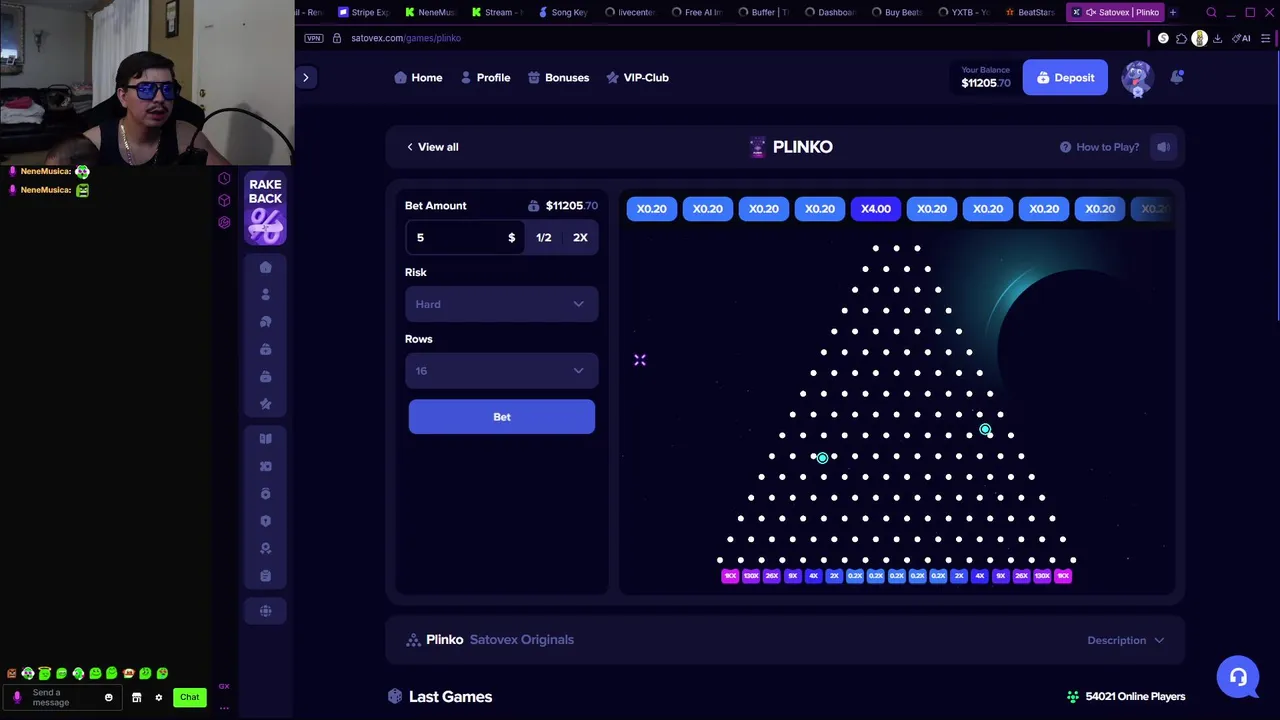Viewport: 1280px width, 720px height.
Task: Switch to the Stripe browser tab
Action: (x=364, y=12)
